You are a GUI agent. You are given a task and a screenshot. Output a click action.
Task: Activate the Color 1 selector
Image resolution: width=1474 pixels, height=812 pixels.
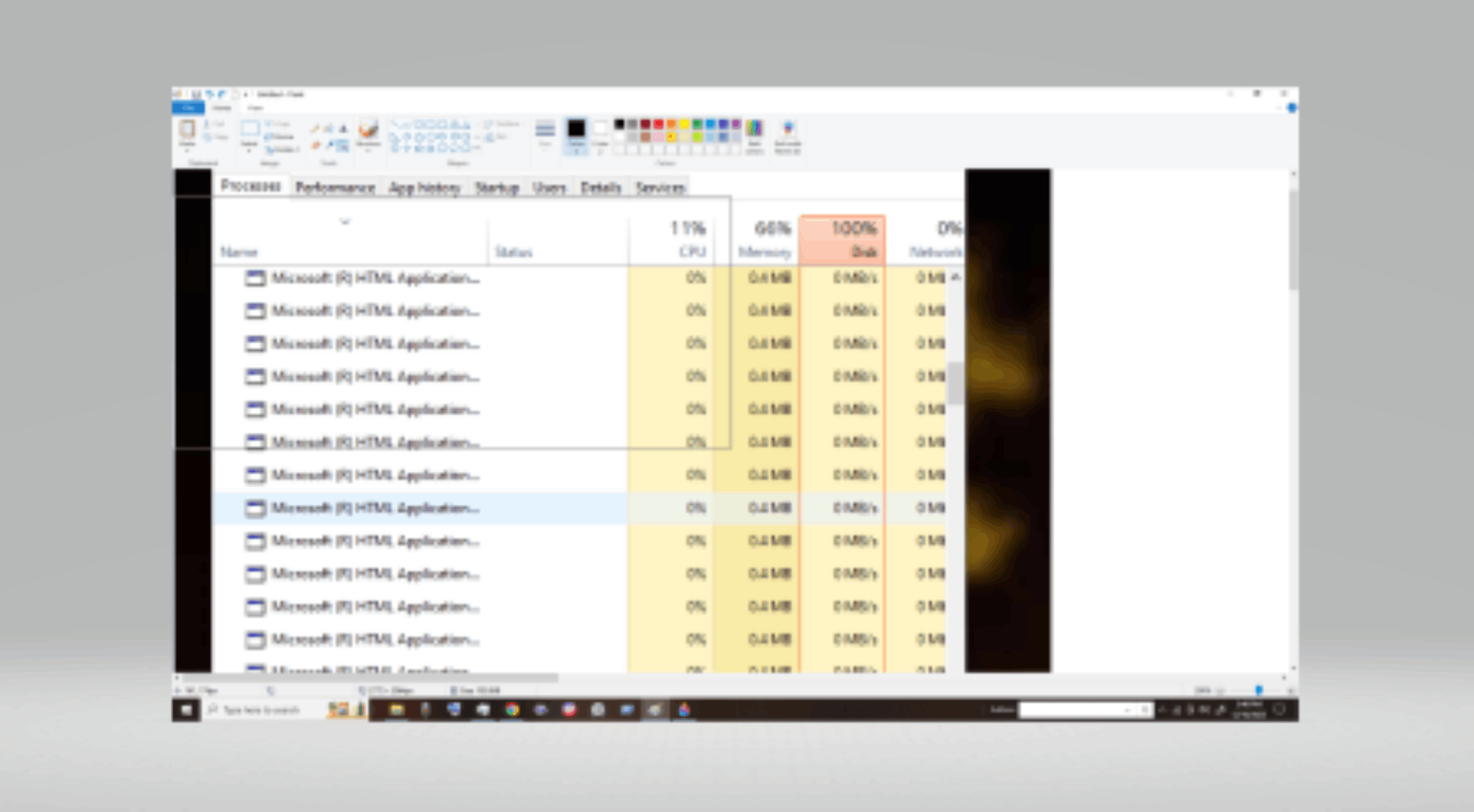click(x=576, y=135)
